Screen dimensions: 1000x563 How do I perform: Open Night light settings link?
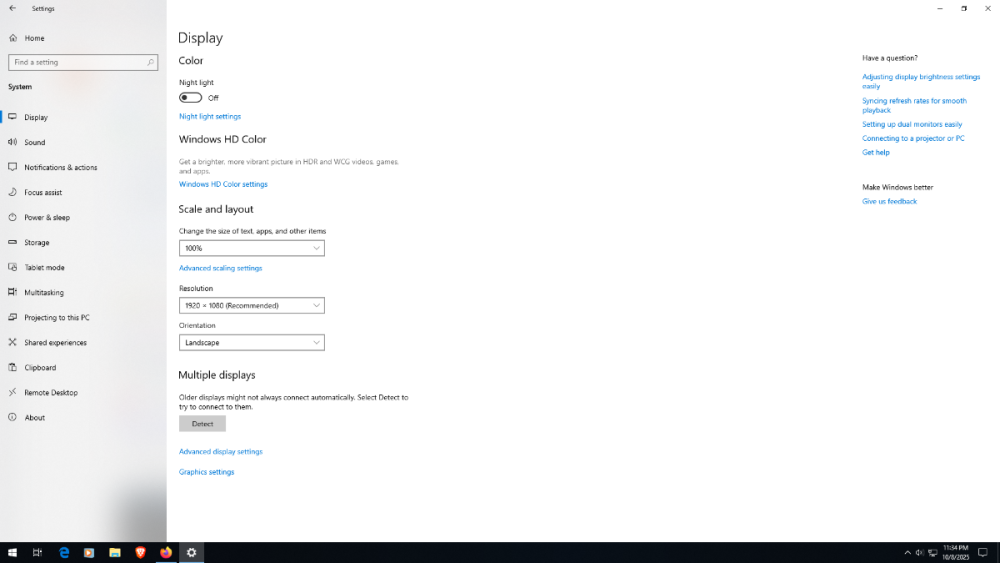pyautogui.click(x=209, y=116)
